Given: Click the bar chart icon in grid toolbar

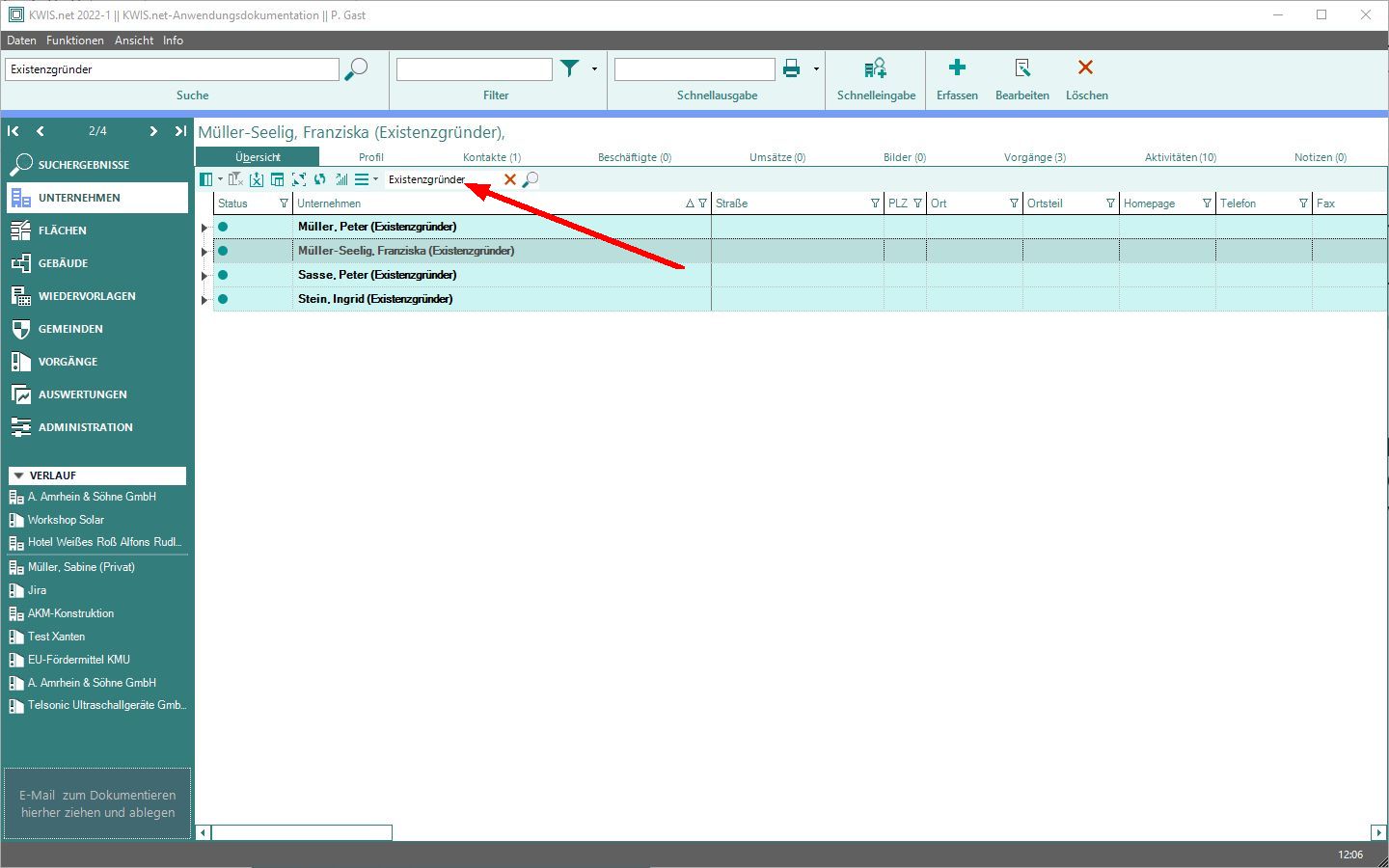Looking at the screenshot, I should tap(341, 179).
